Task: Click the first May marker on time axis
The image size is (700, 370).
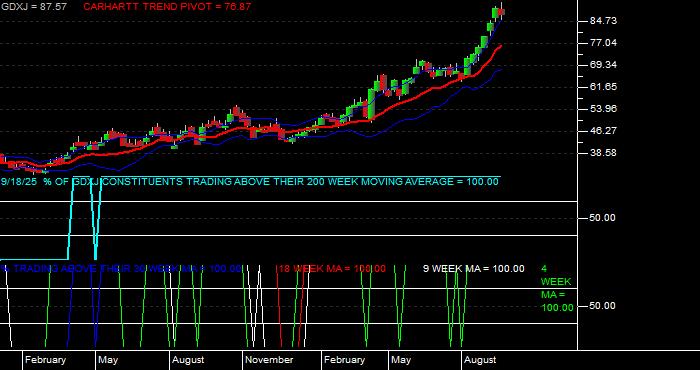Action: 108,360
